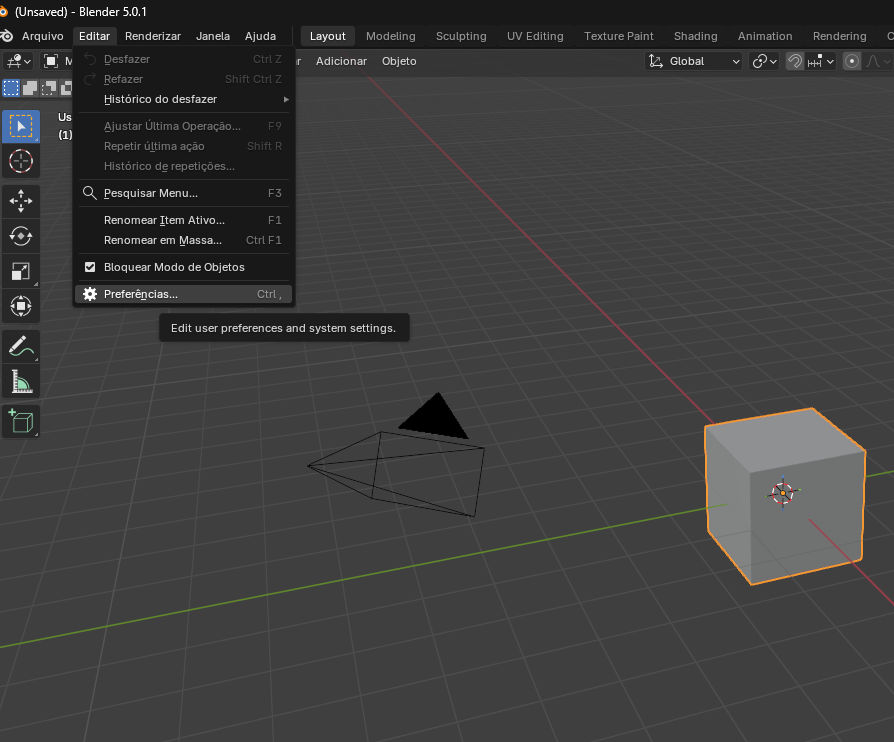Choose the set new selection mode icon
The height and width of the screenshot is (742, 894).
(11, 88)
